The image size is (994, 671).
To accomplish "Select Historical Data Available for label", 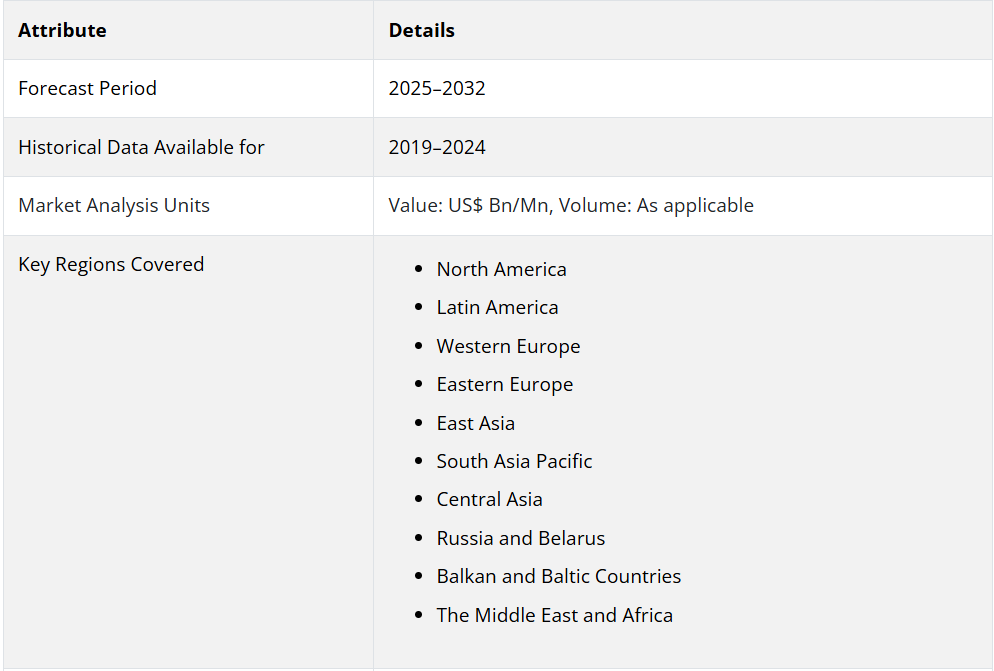I will coord(141,147).
